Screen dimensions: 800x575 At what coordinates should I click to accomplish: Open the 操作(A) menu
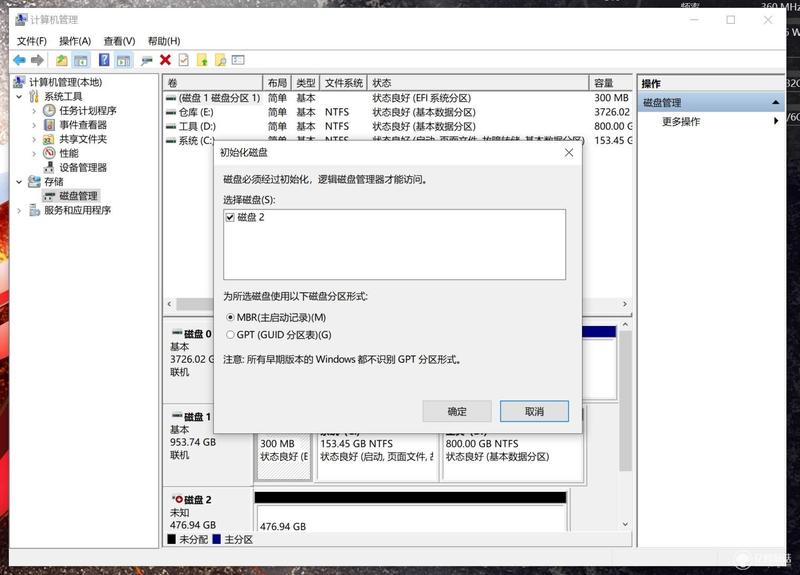pyautogui.click(x=75, y=41)
